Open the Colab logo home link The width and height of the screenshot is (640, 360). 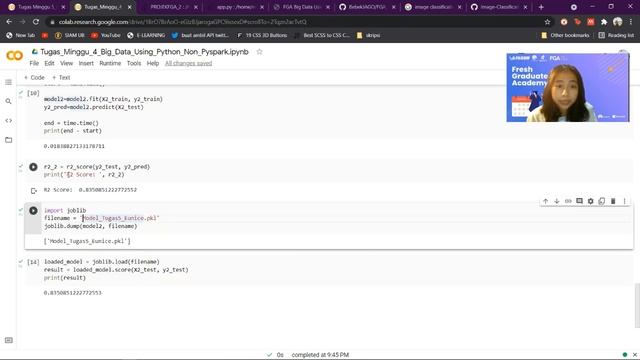coord(14,56)
